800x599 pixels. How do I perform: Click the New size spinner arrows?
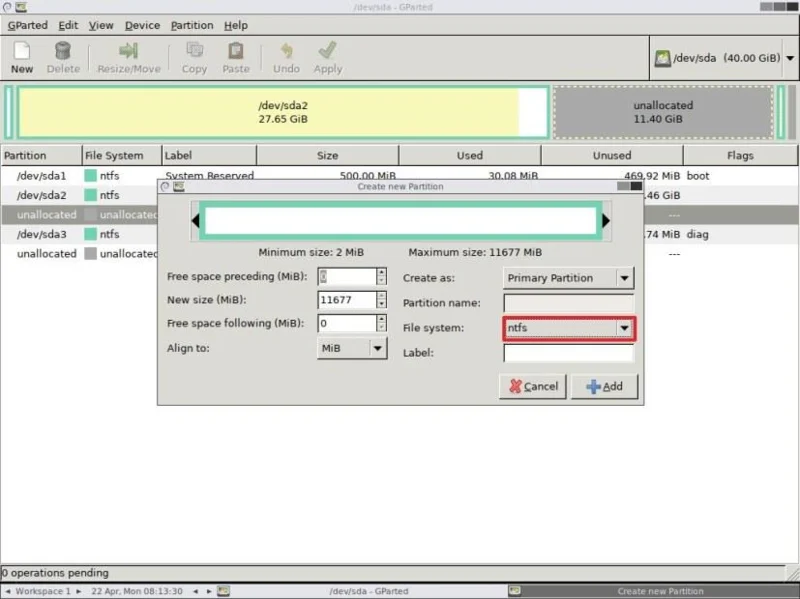point(381,300)
